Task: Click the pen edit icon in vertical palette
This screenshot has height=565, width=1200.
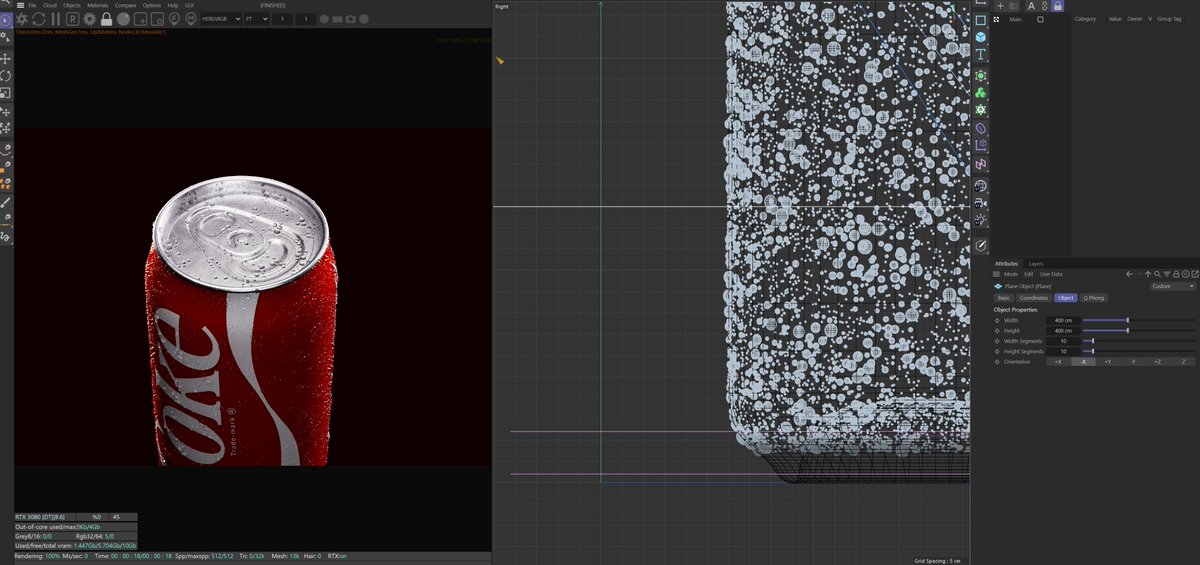Action: [981, 245]
